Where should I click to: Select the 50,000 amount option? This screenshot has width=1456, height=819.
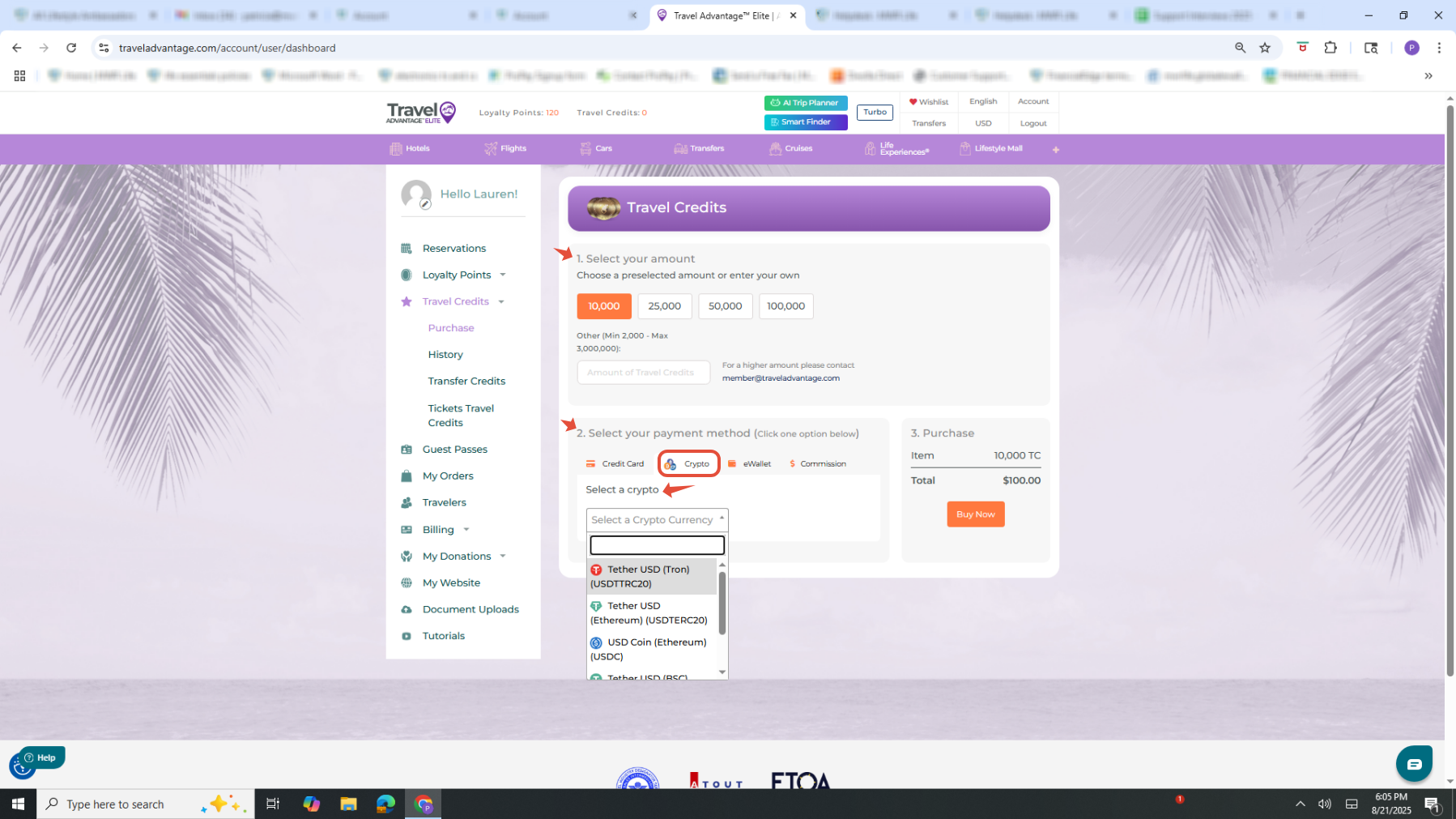point(726,306)
